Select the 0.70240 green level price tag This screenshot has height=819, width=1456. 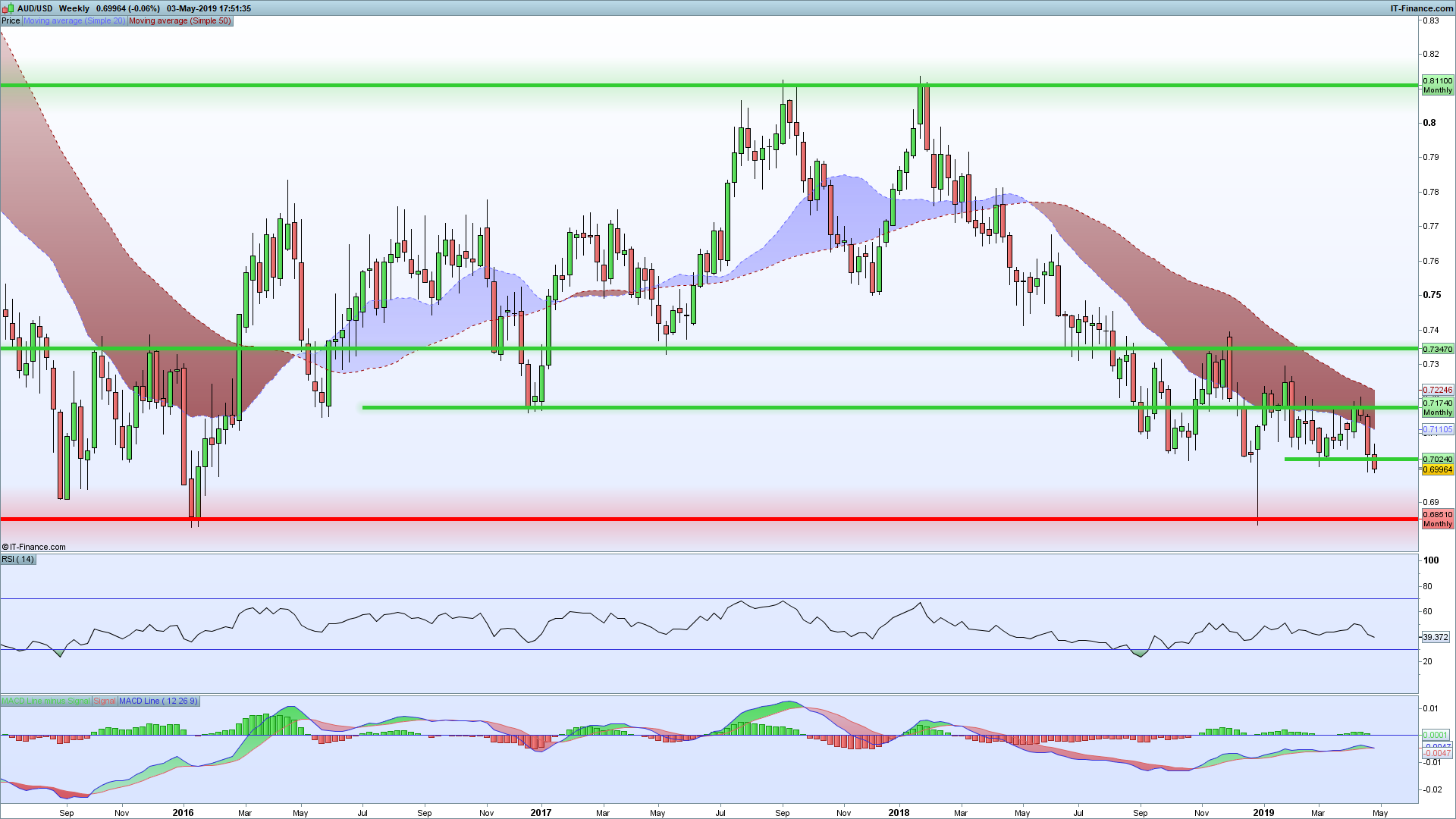coord(1437,460)
